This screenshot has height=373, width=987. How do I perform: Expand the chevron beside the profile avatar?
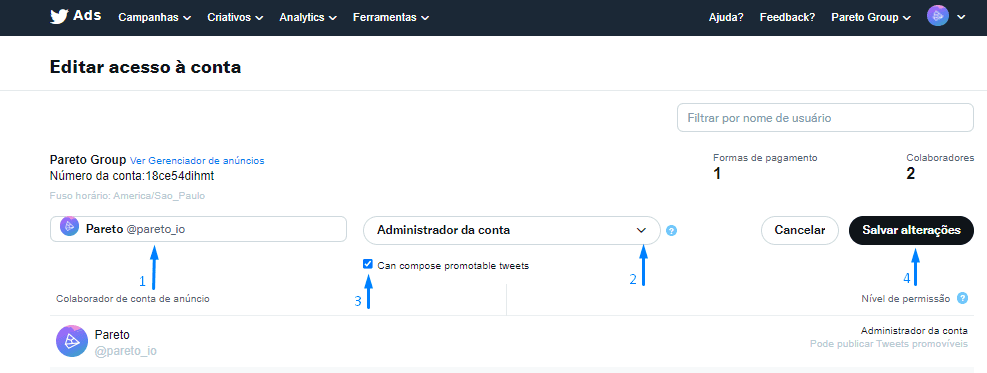pos(961,18)
